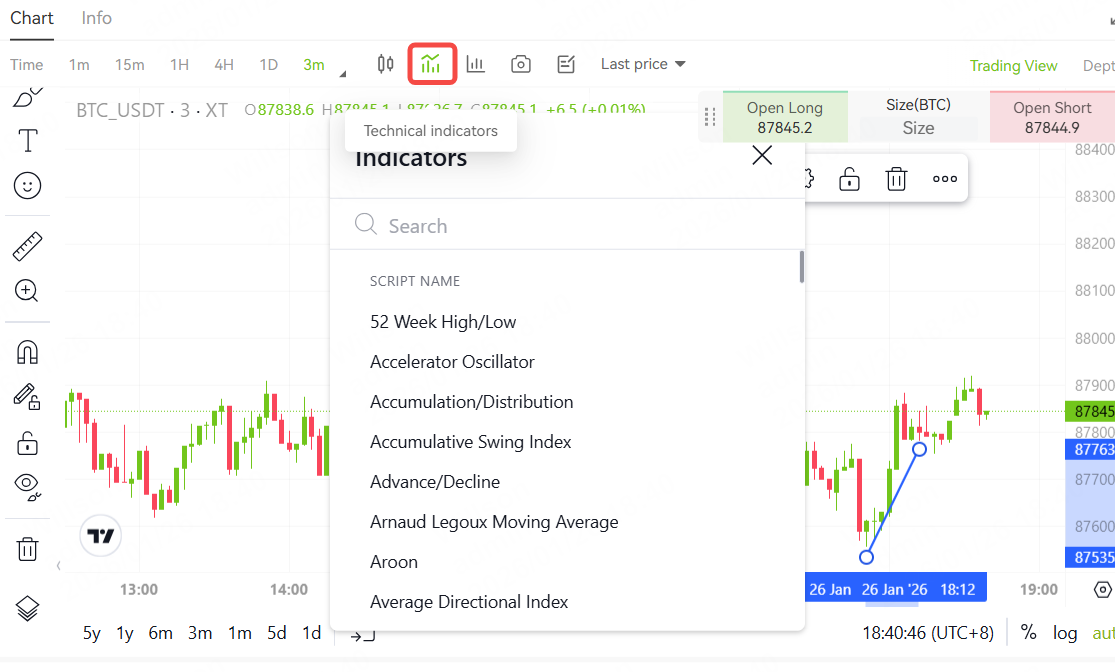Take a chart snapshot with camera icon
Viewport: 1115px width, 672px height.
[x=520, y=64]
